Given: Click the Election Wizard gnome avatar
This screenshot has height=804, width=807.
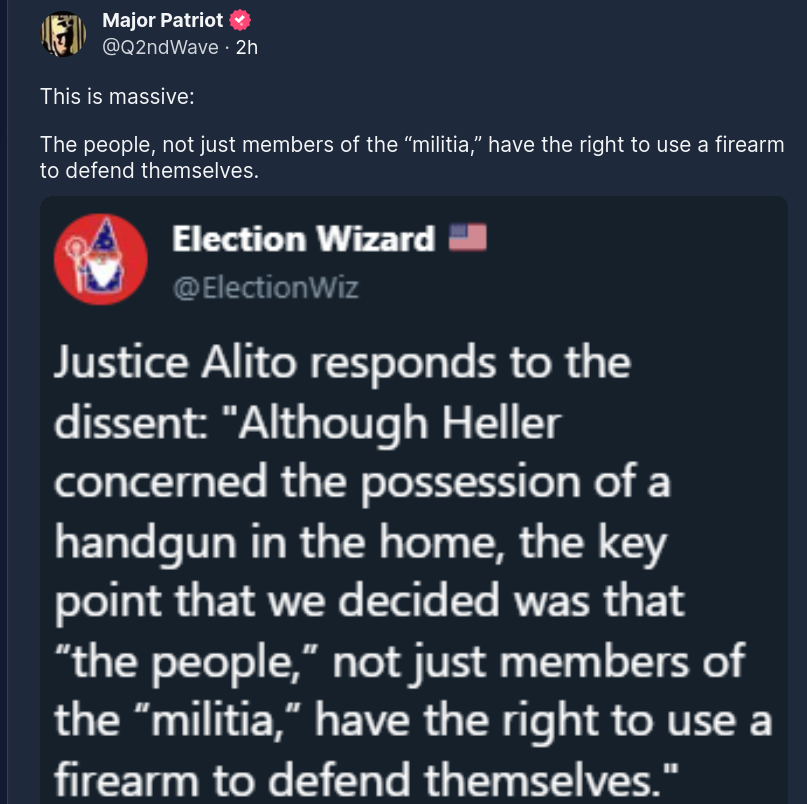Looking at the screenshot, I should pos(100,257).
